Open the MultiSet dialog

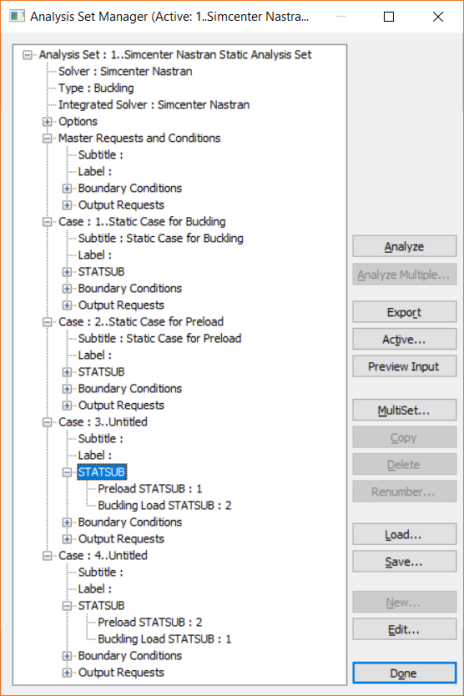pyautogui.click(x=405, y=410)
